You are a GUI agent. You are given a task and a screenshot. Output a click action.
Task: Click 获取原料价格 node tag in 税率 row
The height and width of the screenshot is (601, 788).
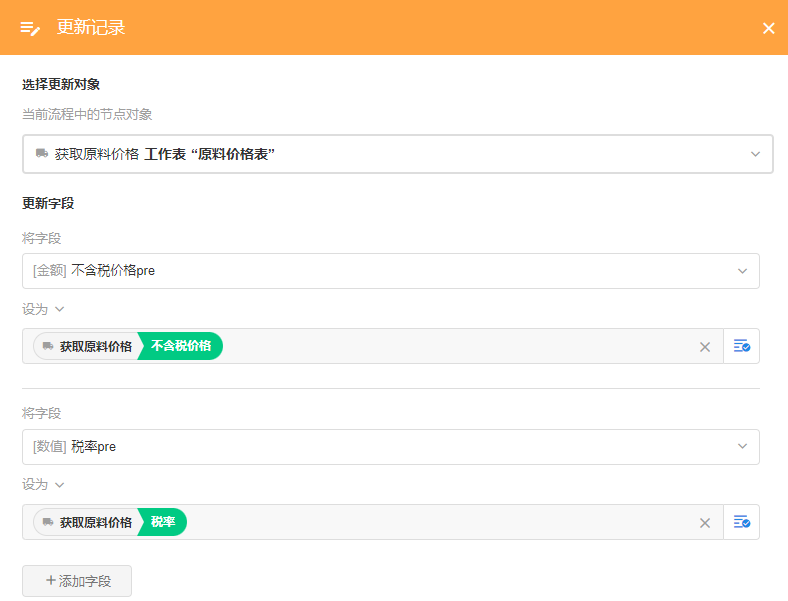pyautogui.click(x=87, y=522)
